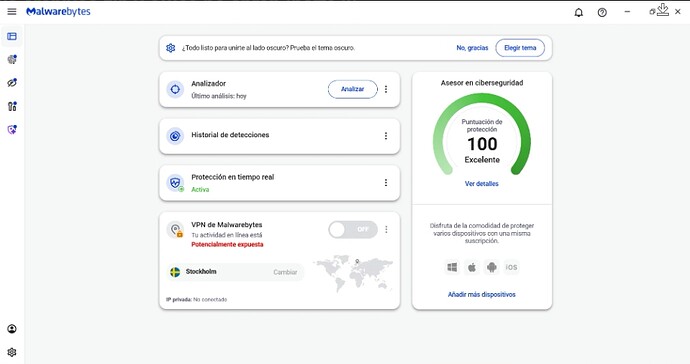Expand Historial de detecciones three-dot menu

[386, 136]
